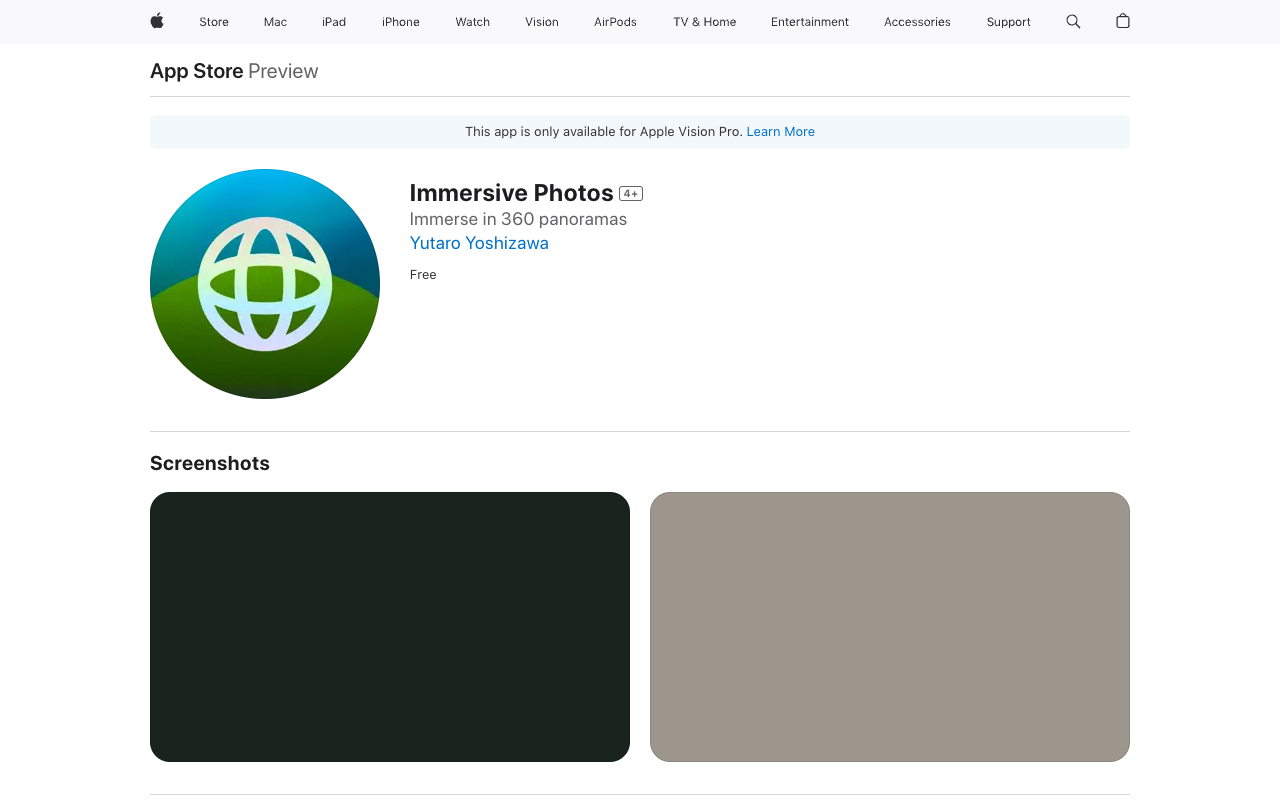View the gray second screenshot thumbnail
This screenshot has height=800, width=1280.
(x=890, y=627)
